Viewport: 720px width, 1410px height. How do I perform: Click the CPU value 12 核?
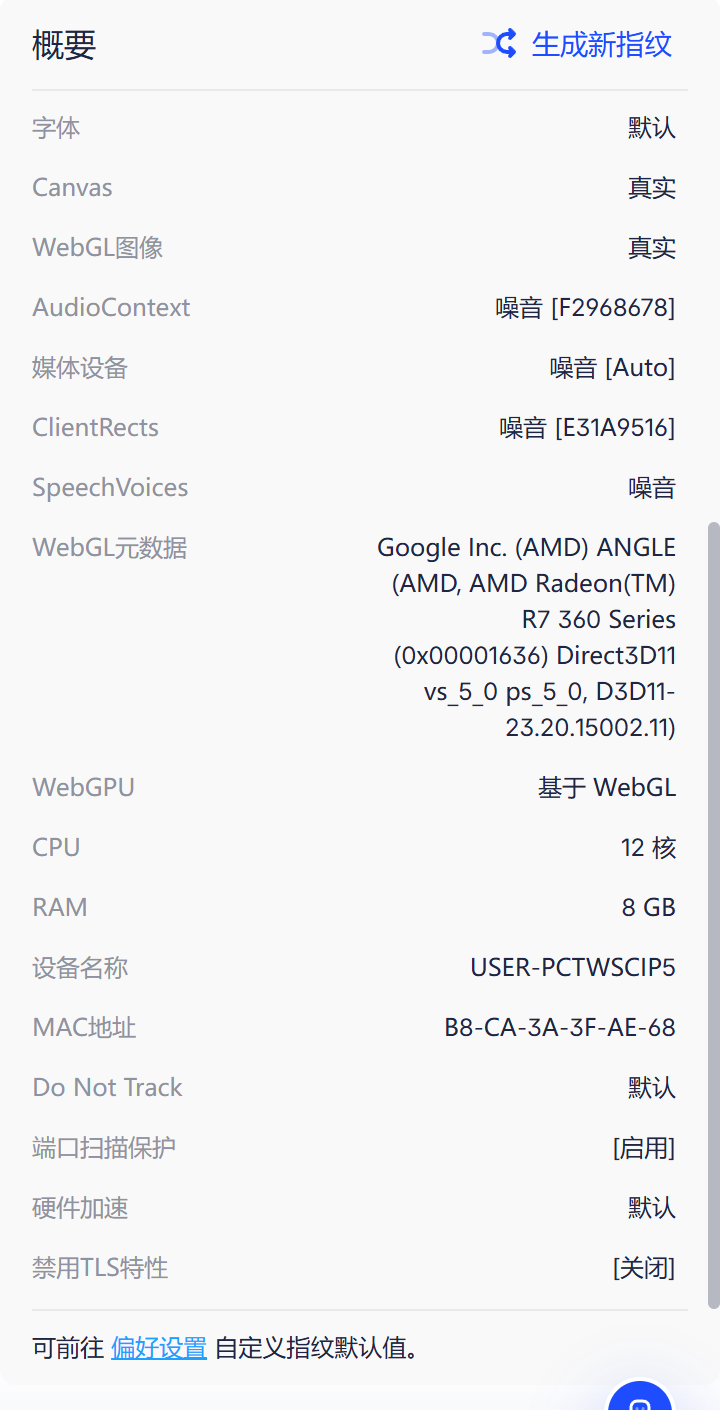pyautogui.click(x=648, y=848)
